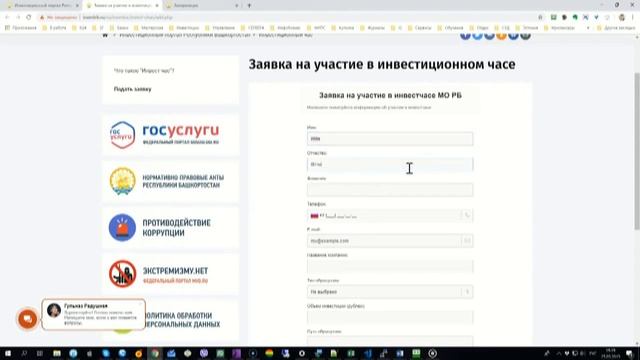
Task: Open the Приложения apps shortcut in bookmarks
Action: tap(20, 28)
